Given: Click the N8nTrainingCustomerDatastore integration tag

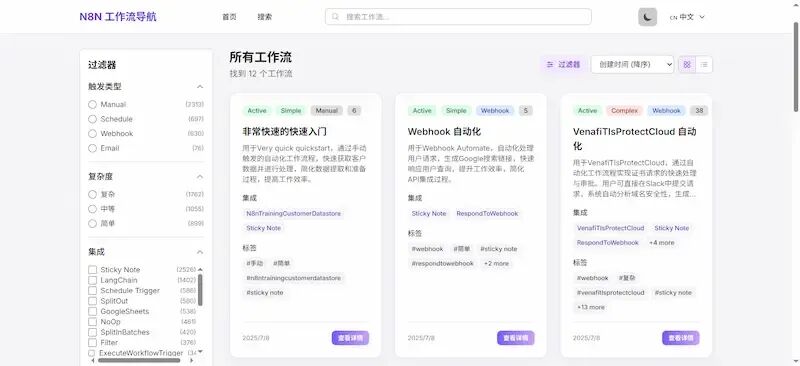Looking at the screenshot, I should pos(293,213).
